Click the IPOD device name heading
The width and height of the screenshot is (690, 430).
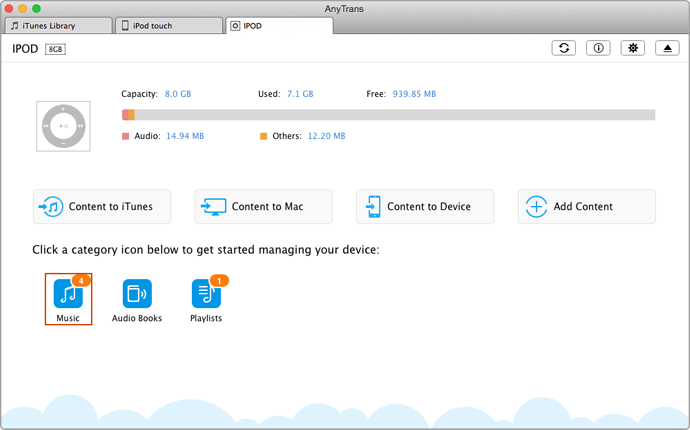click(x=25, y=49)
